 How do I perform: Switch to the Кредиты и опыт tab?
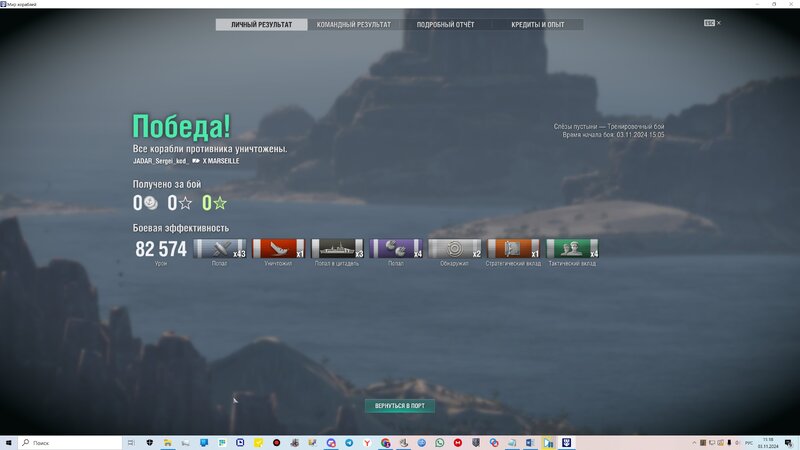(538, 24)
